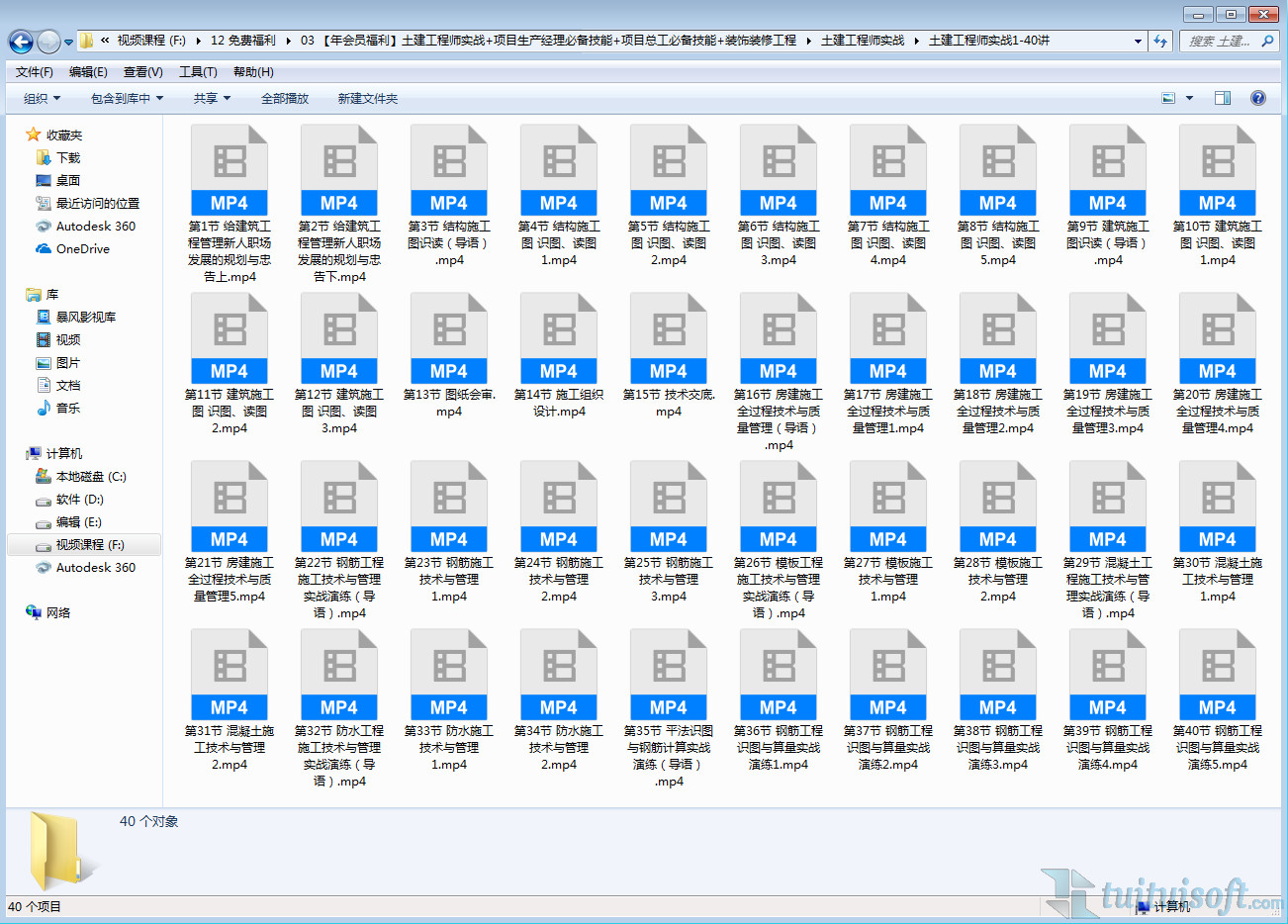Open the view options dropdown arrow
This screenshot has width=1288, height=924.
coord(1189,98)
